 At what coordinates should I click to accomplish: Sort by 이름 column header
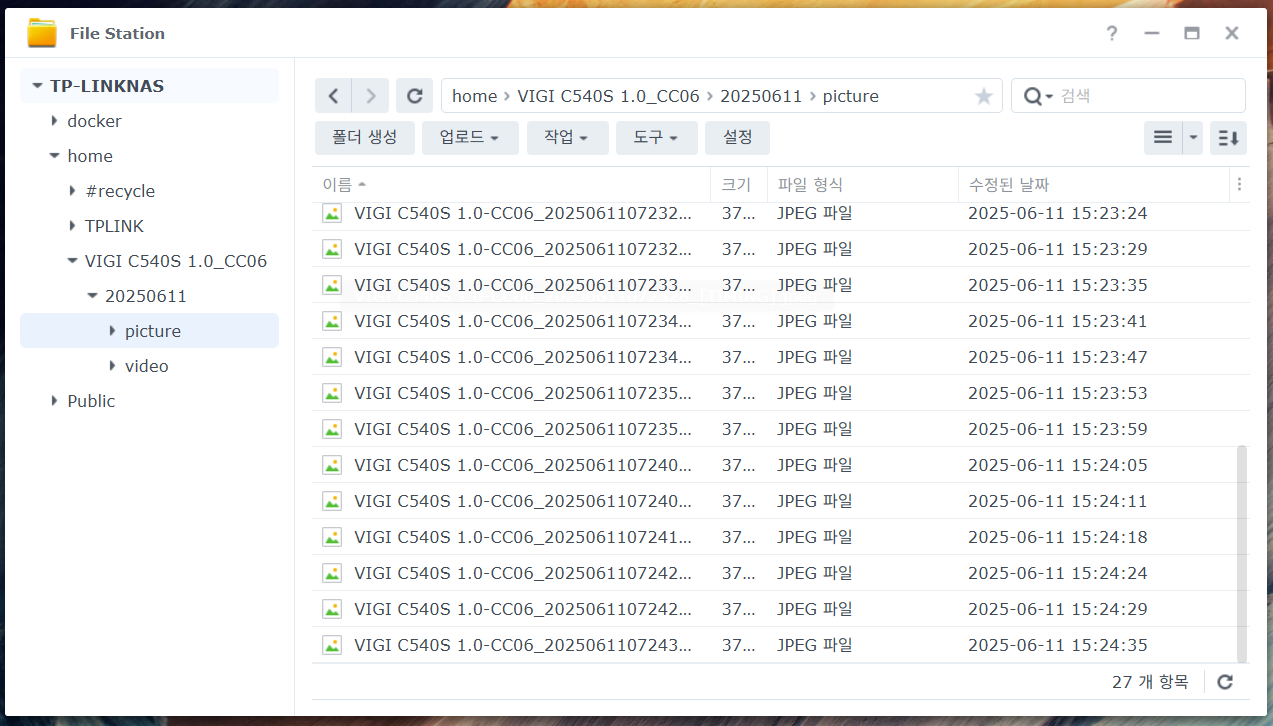click(511, 184)
